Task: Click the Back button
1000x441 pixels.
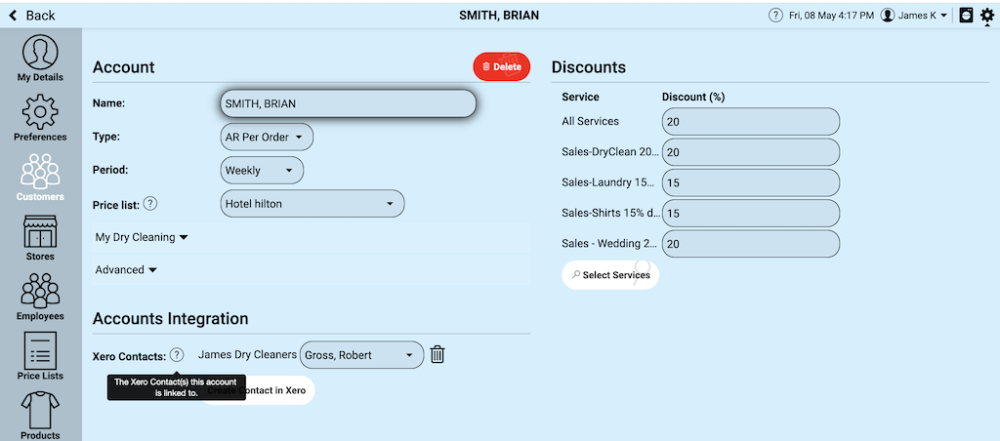Action: [32, 15]
